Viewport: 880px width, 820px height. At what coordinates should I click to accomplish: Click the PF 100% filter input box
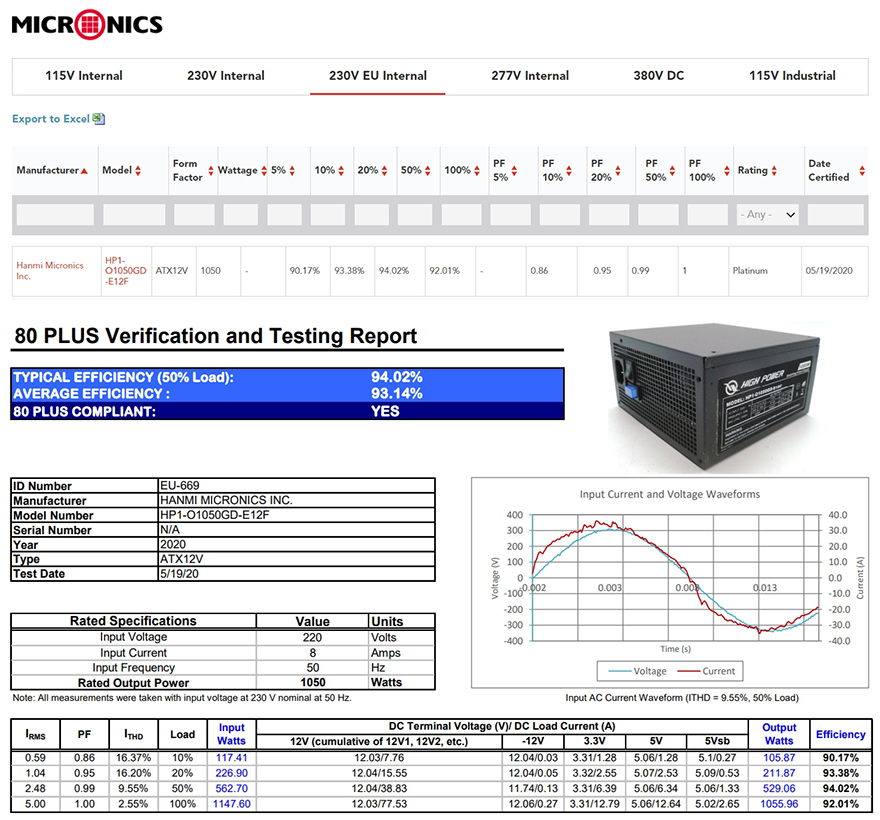tap(708, 214)
